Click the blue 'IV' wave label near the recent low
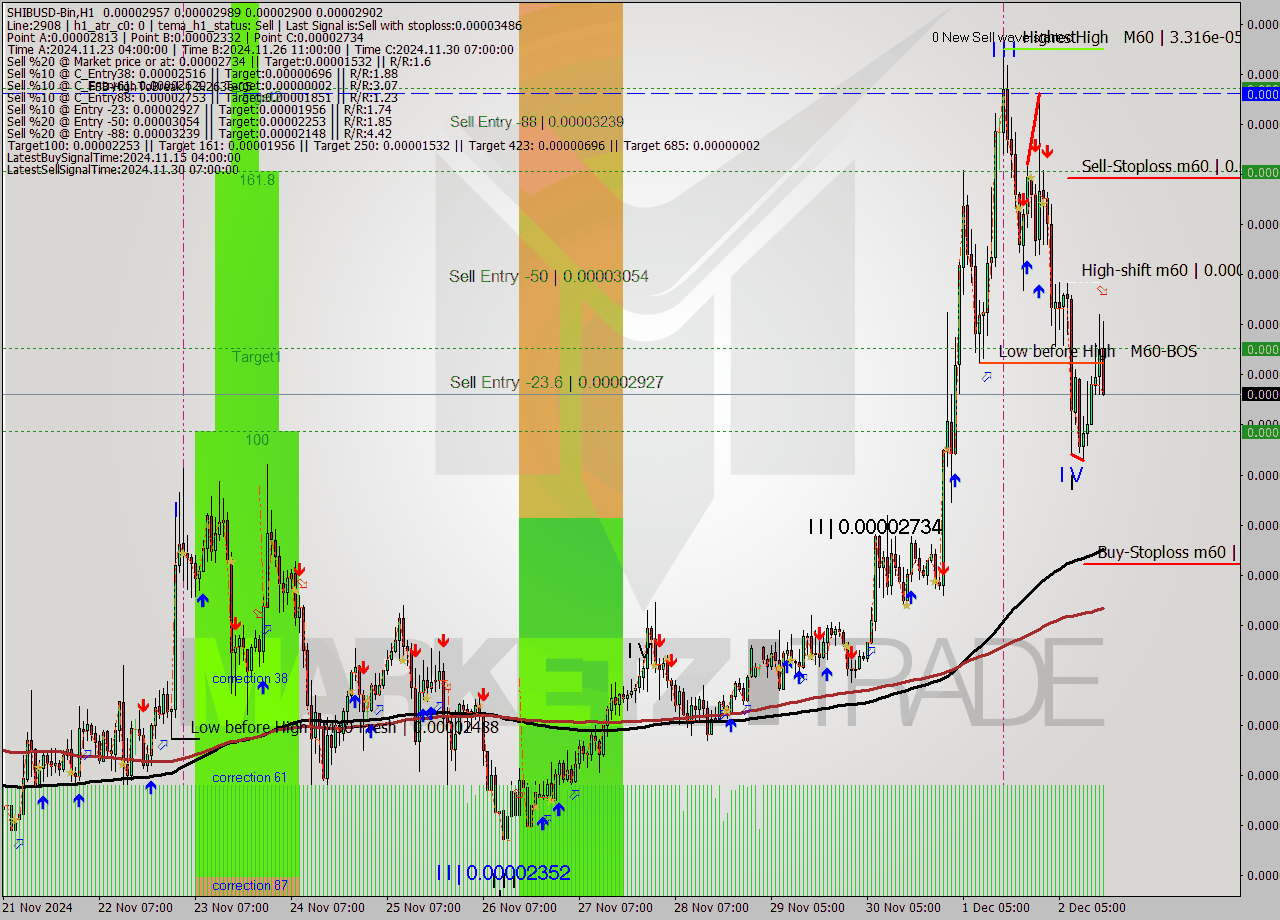1280x920 pixels. point(1071,475)
